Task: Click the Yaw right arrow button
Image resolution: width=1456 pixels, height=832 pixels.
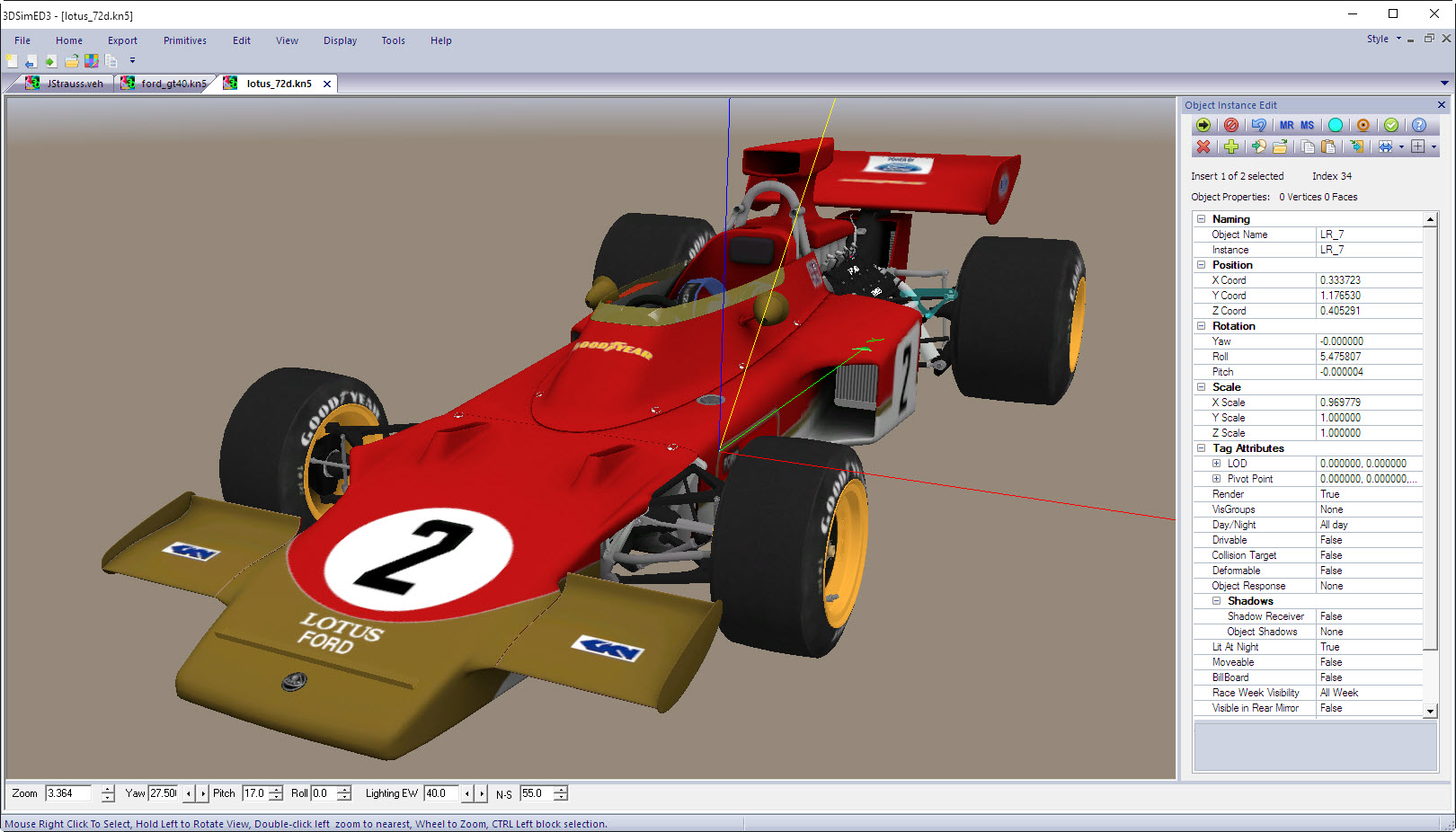Action: point(203,793)
